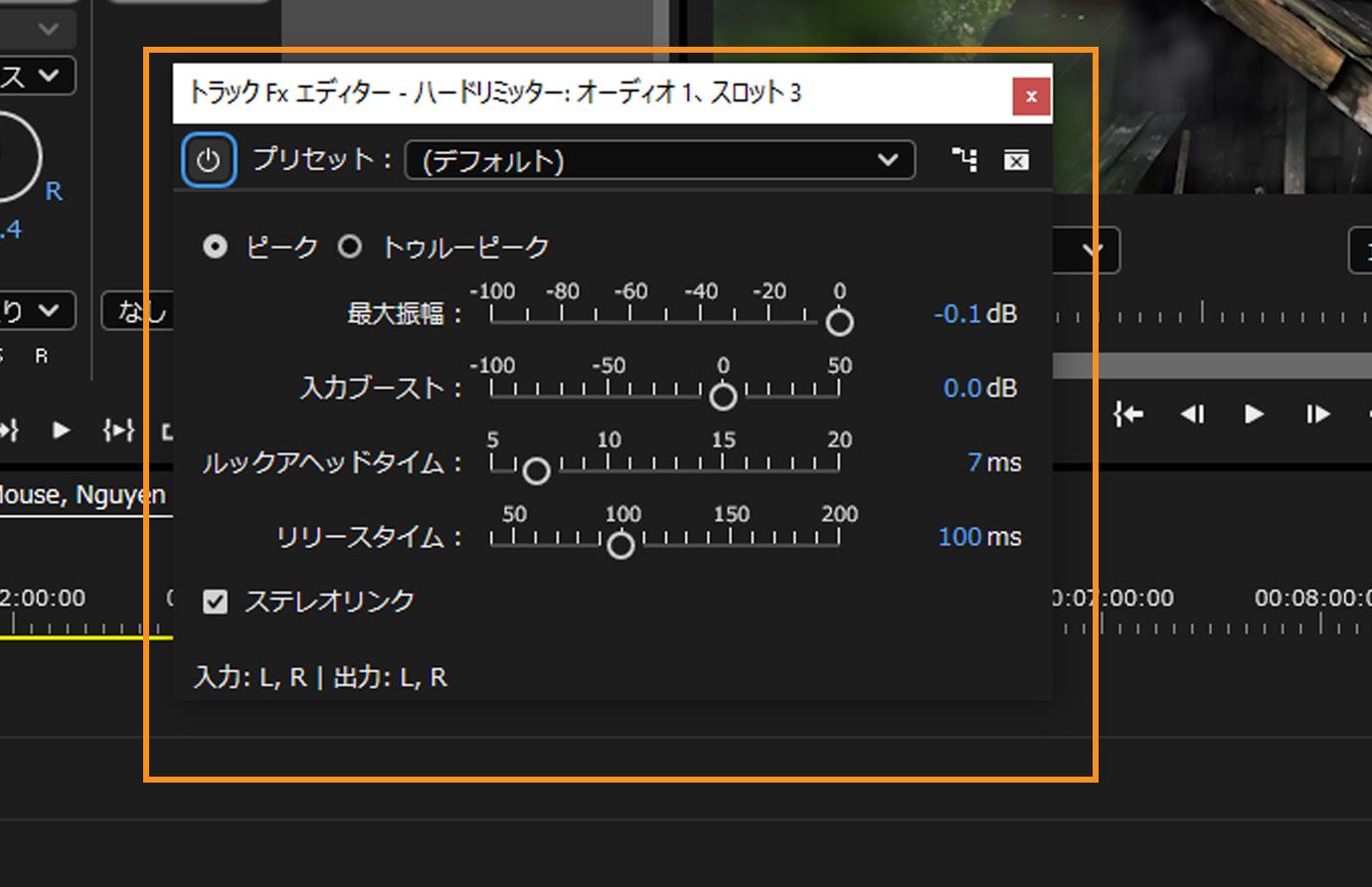Toggle the Hard Limiter effect power button
Screen dimensions: 1372x887
click(209, 159)
